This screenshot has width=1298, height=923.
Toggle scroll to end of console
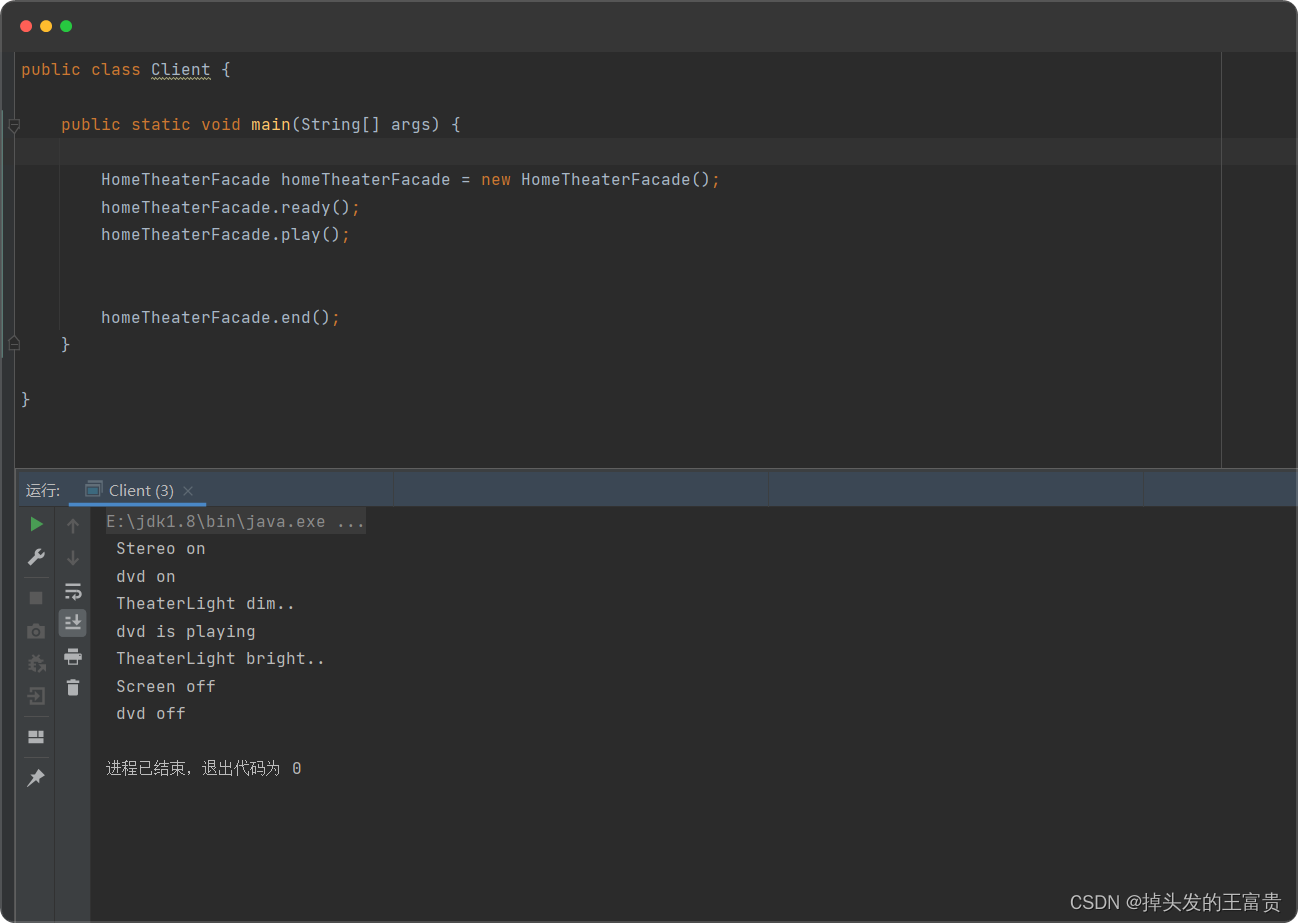(x=73, y=623)
